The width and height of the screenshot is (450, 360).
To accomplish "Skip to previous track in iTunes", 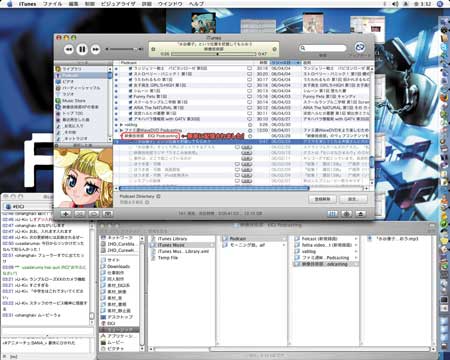I will [69, 50].
